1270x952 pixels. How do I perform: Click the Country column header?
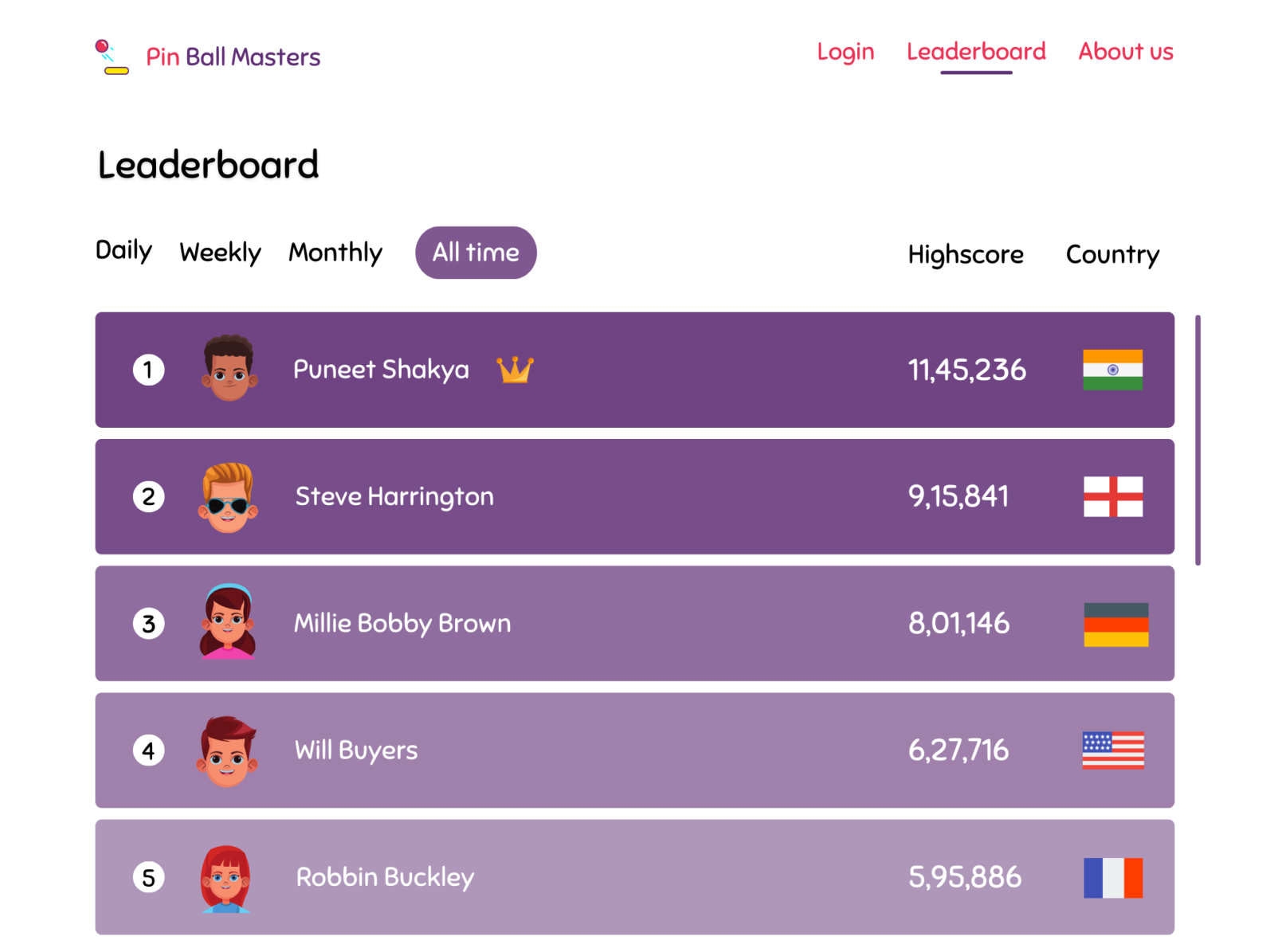coord(1112,254)
